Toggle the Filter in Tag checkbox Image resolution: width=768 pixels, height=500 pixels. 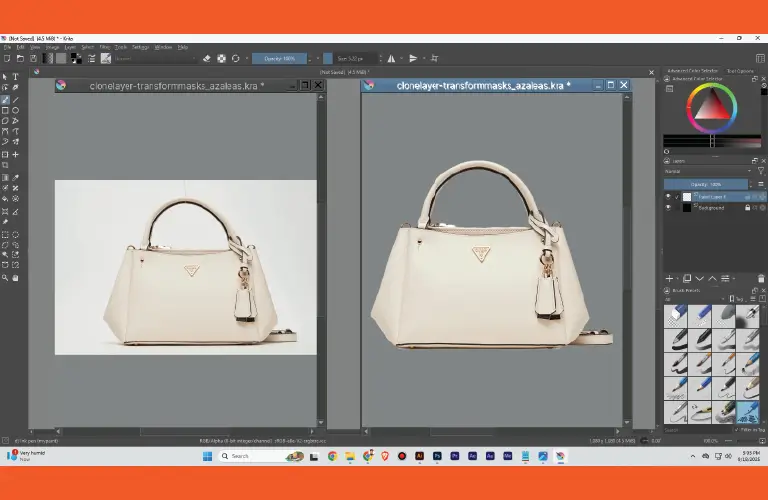735,430
